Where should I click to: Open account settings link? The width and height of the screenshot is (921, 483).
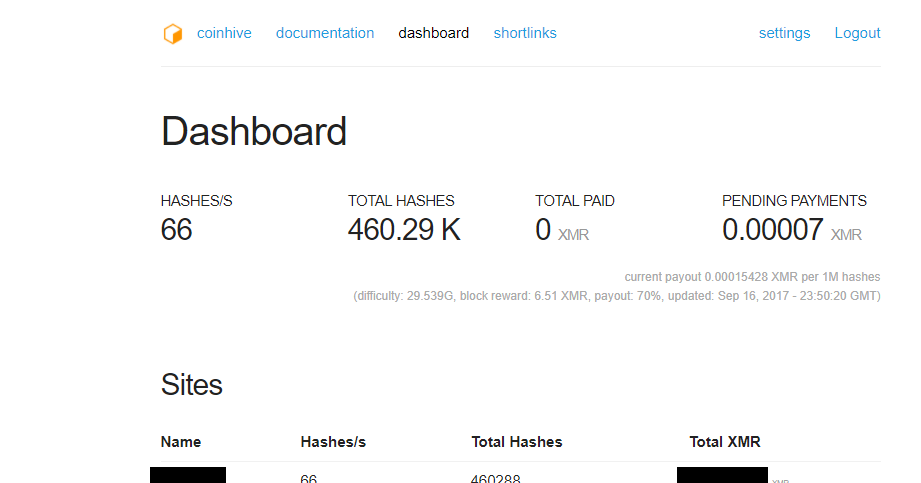point(784,33)
